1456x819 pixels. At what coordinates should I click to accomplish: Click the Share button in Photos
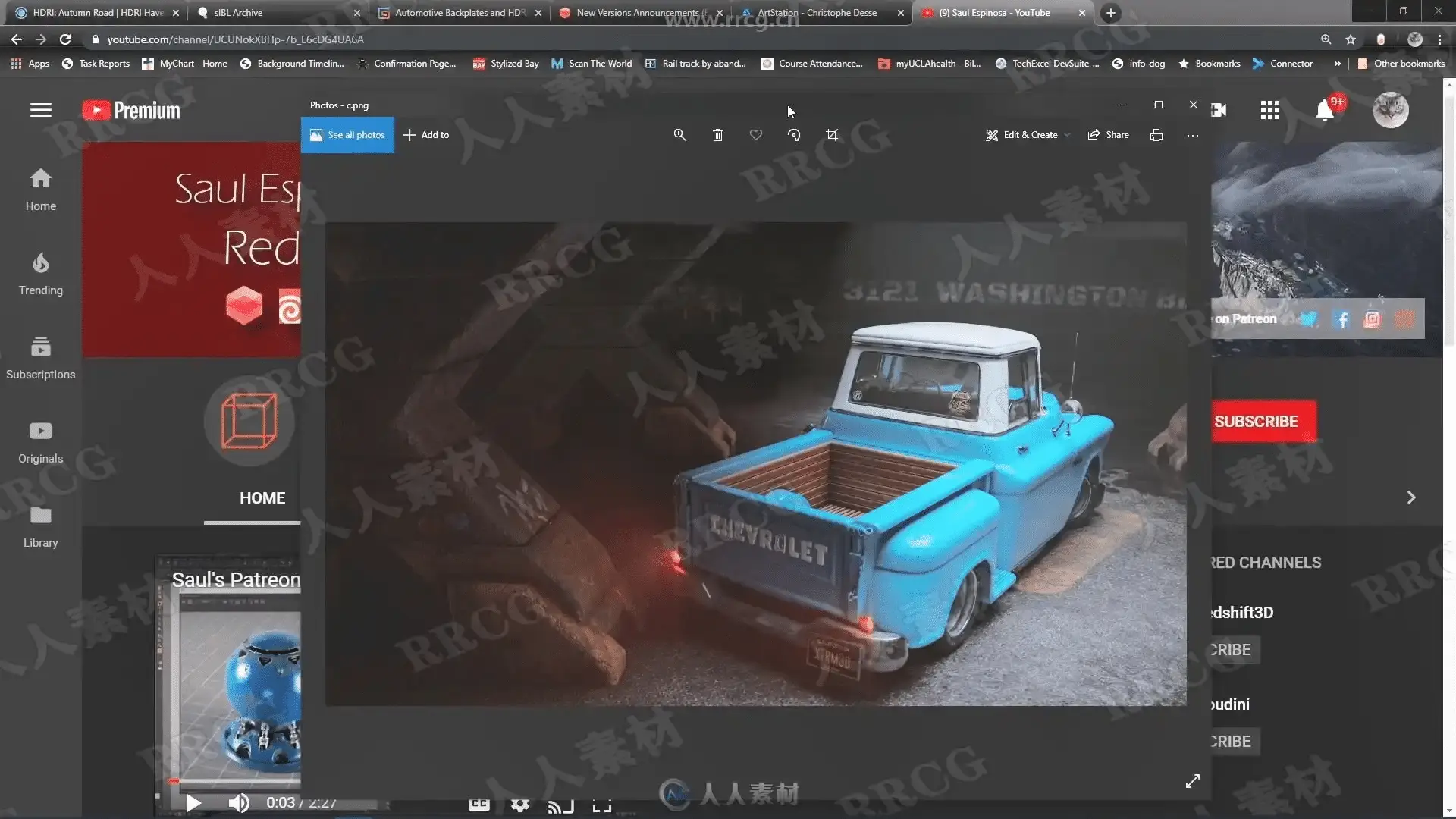[x=1109, y=135]
